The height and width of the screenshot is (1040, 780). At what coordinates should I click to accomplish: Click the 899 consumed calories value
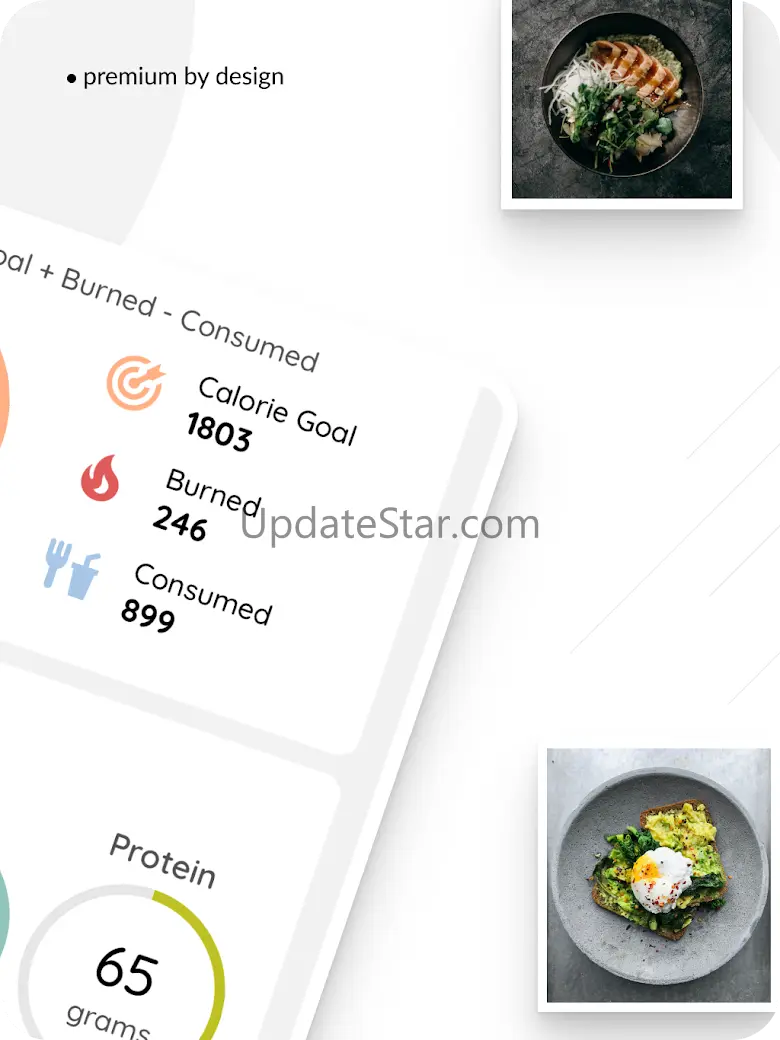[x=149, y=616]
